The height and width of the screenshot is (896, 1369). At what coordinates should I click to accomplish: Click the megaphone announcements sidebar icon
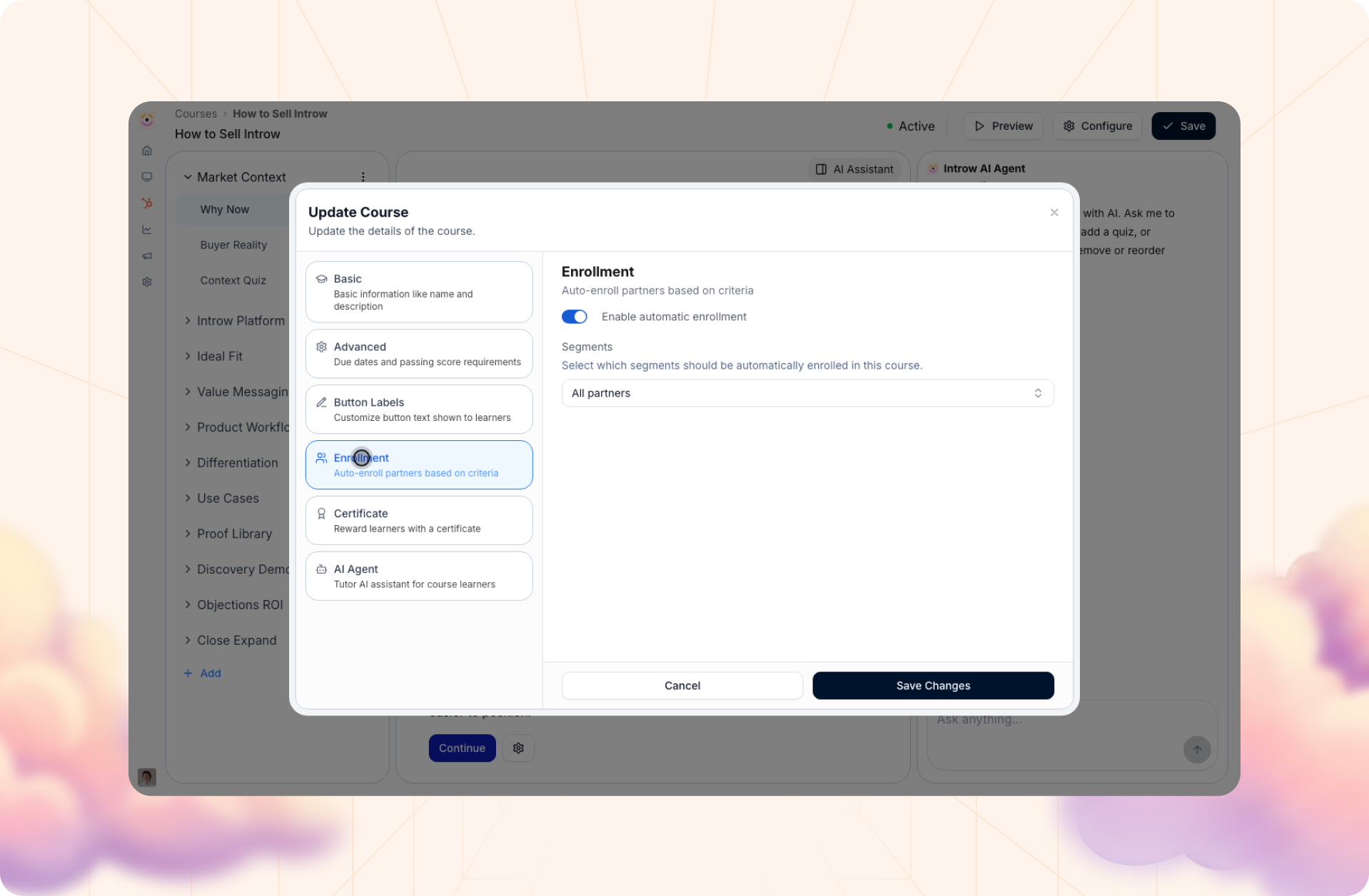(x=147, y=255)
